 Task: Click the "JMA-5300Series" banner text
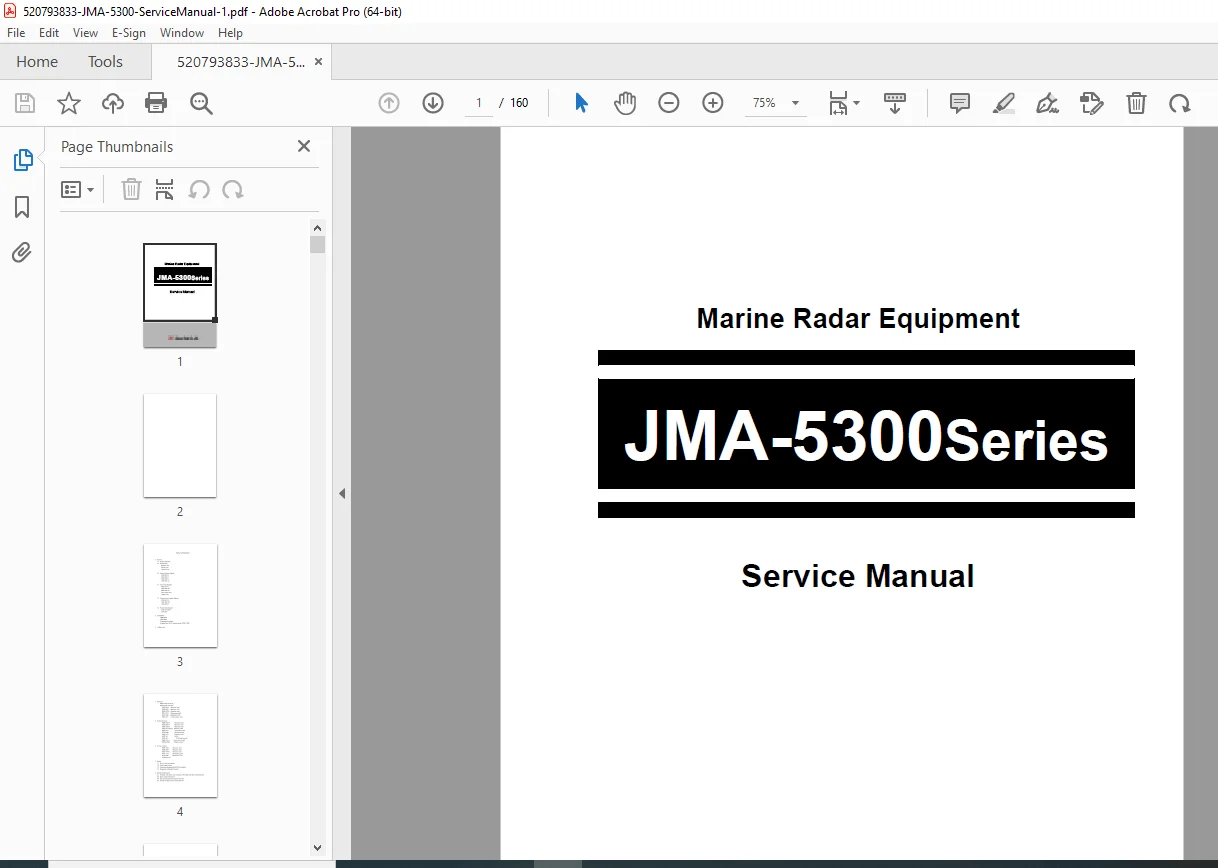tap(866, 436)
